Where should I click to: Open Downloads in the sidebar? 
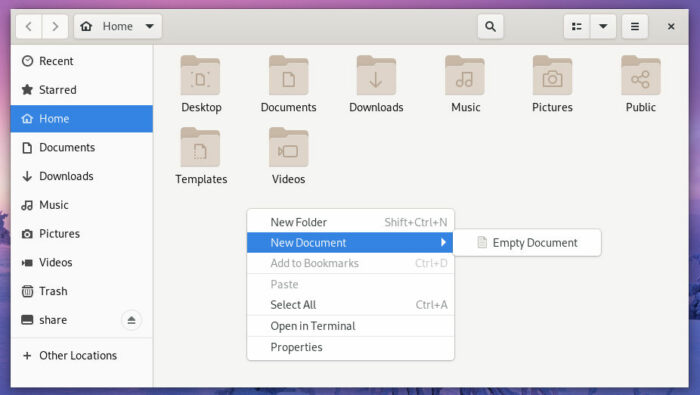pos(82,176)
